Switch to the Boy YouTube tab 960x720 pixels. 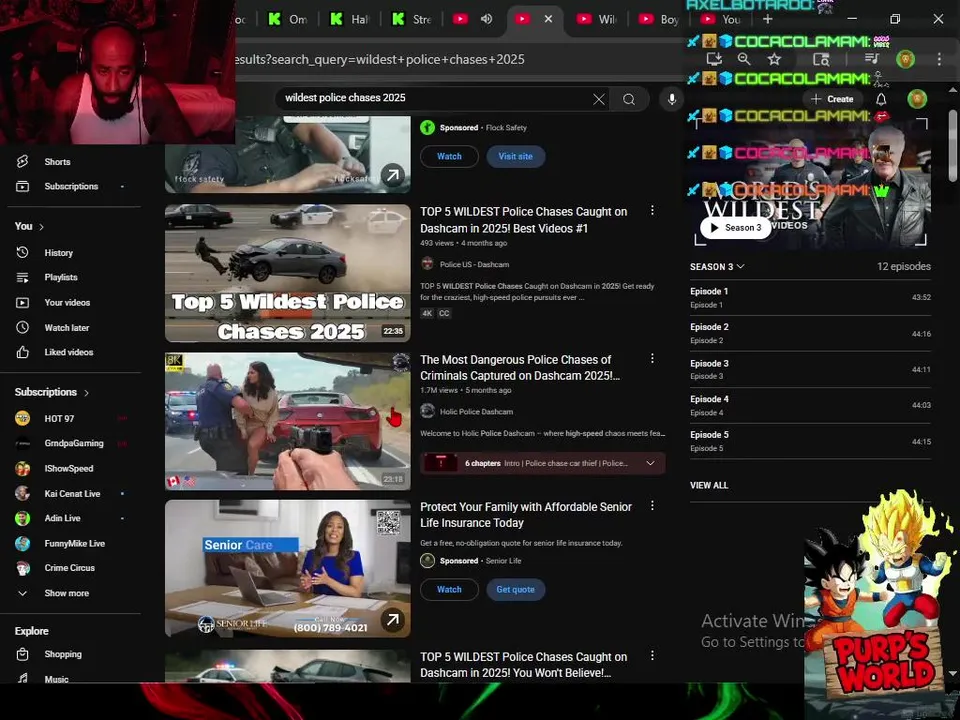pos(659,20)
